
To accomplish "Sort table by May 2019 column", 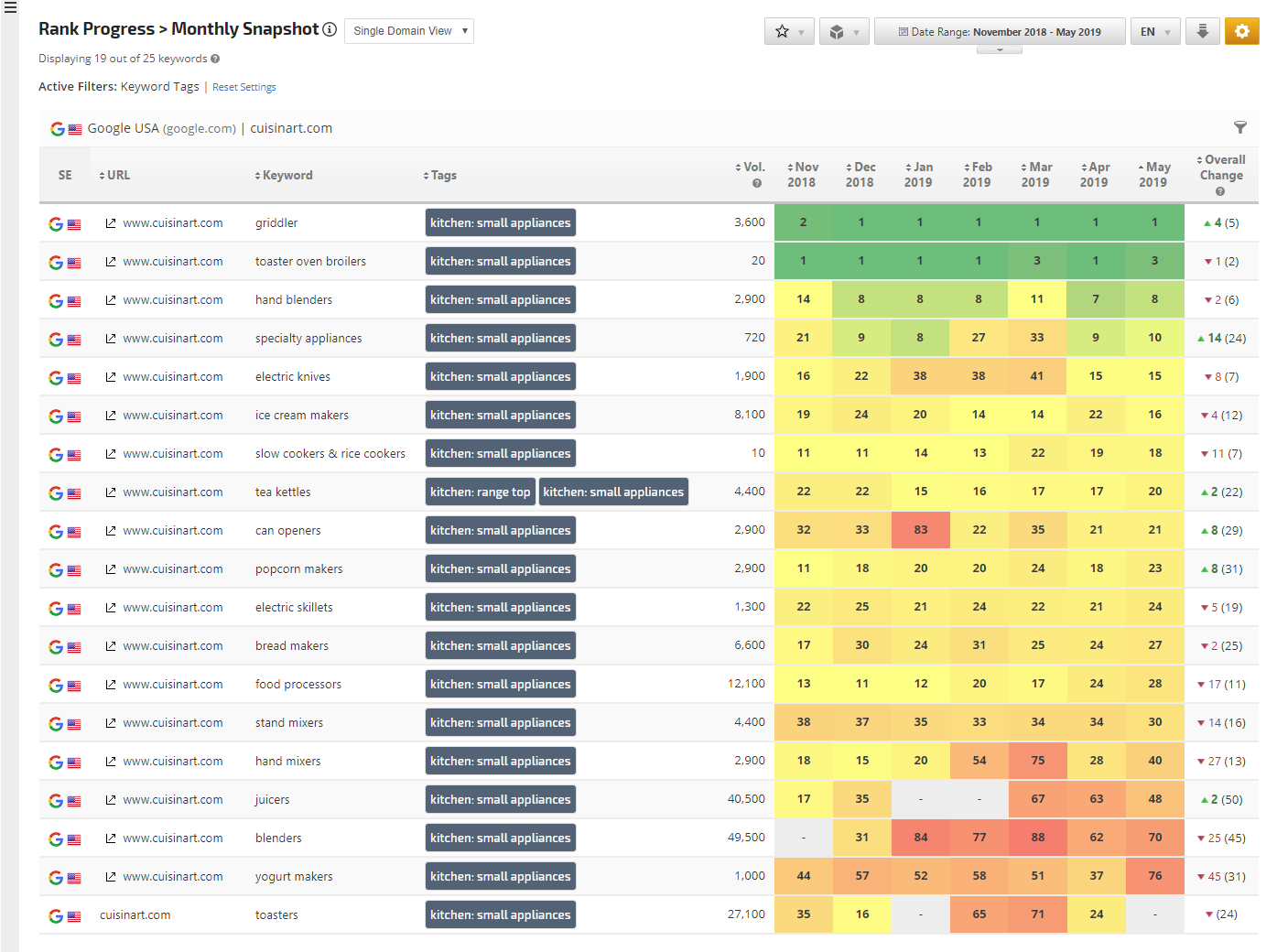I will pyautogui.click(x=1153, y=175).
